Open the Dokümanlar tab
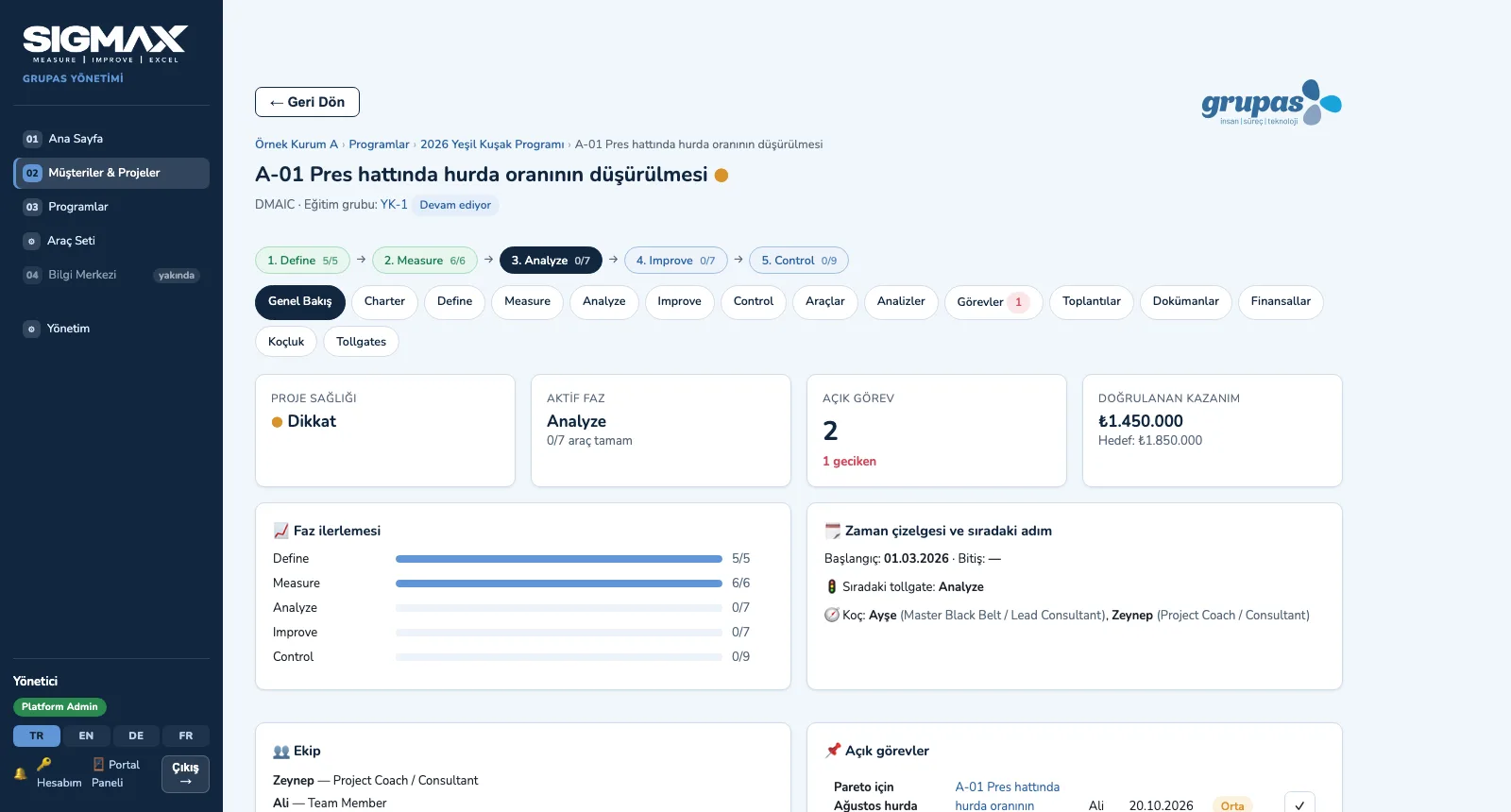The width and height of the screenshot is (1511, 812). click(1186, 302)
